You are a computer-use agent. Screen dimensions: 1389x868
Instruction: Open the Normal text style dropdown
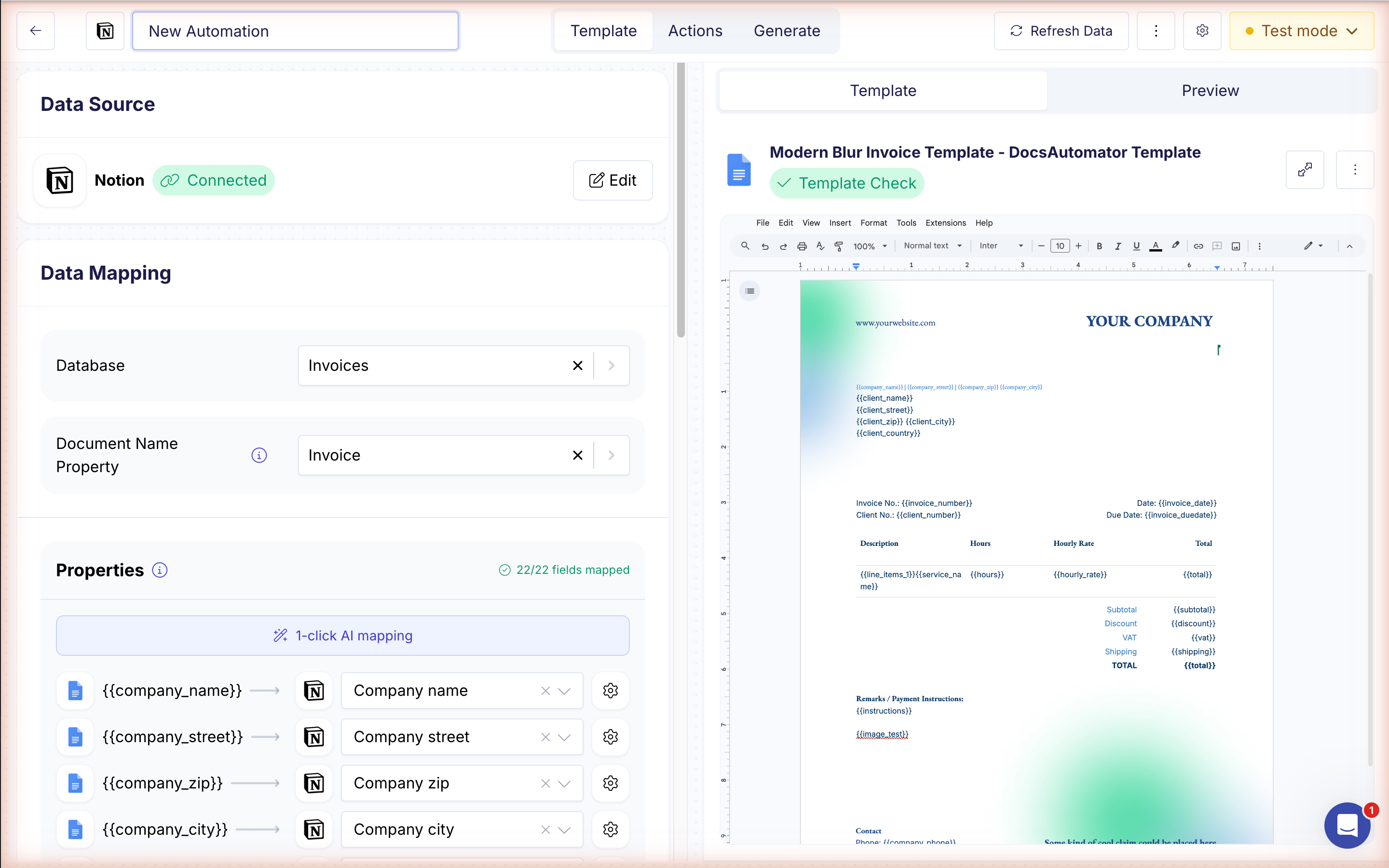point(933,246)
